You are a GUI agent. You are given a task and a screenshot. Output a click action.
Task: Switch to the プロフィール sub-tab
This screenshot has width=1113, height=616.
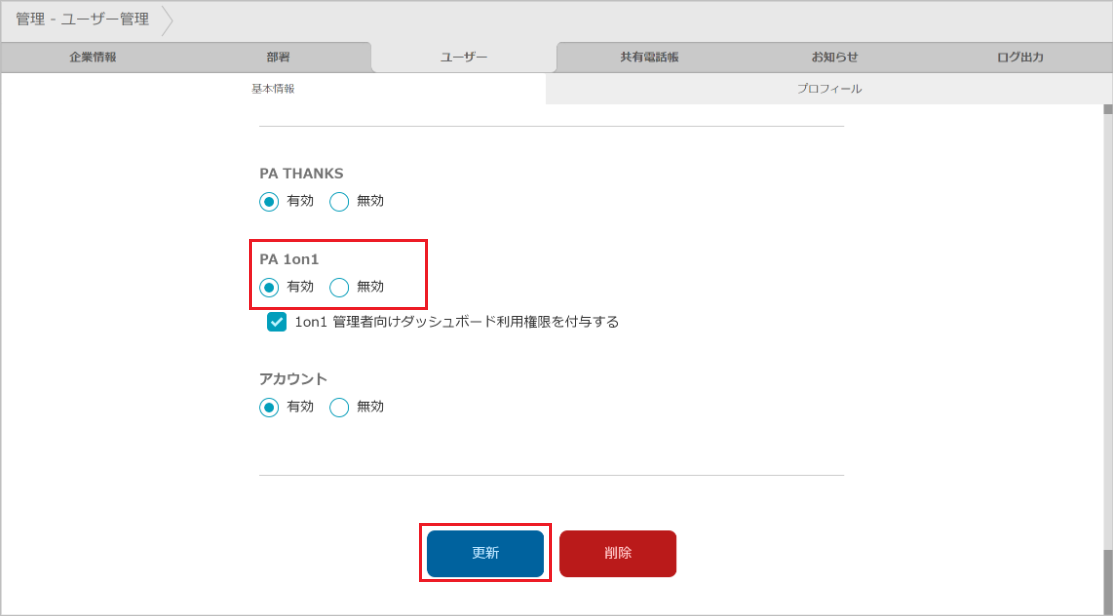[829, 89]
